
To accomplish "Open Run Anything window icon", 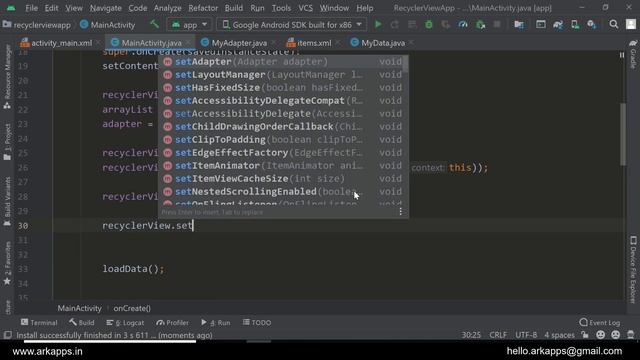I will [541, 25].
